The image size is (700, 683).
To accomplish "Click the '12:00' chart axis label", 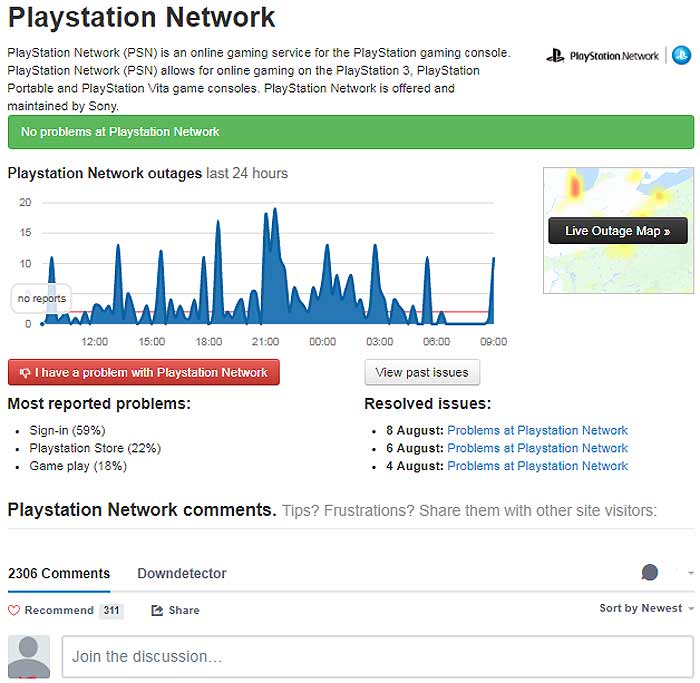I will (x=94, y=342).
